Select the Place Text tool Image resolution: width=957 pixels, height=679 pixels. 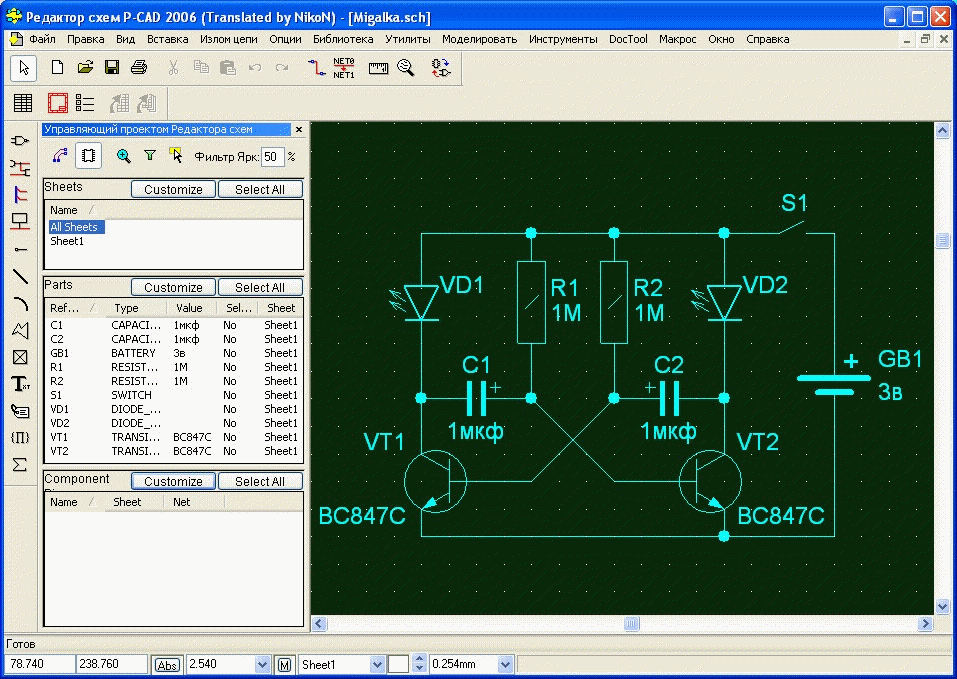20,384
